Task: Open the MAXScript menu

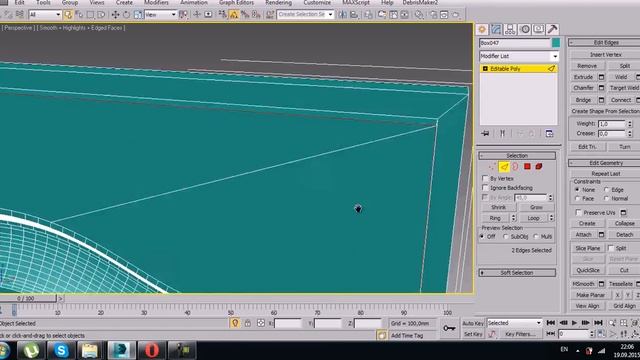Action: (356, 2)
